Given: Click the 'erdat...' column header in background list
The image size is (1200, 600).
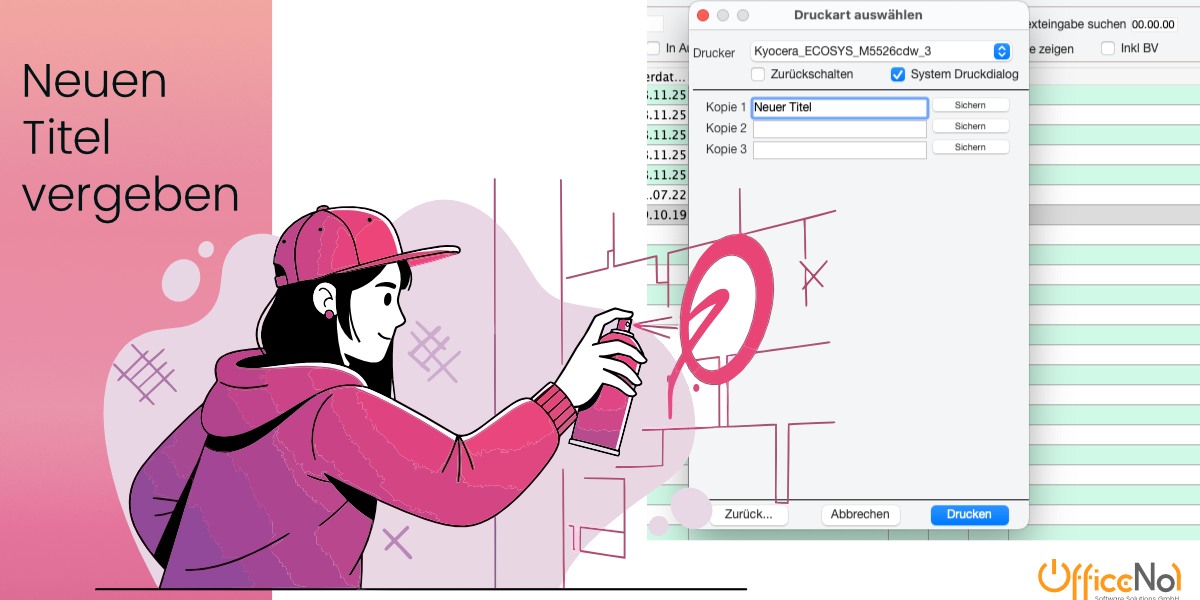Looking at the screenshot, I should click(667, 76).
